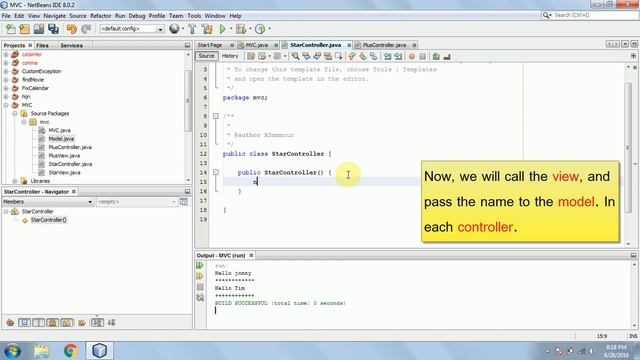Run the project with green play icon

pyautogui.click(x=222, y=29)
